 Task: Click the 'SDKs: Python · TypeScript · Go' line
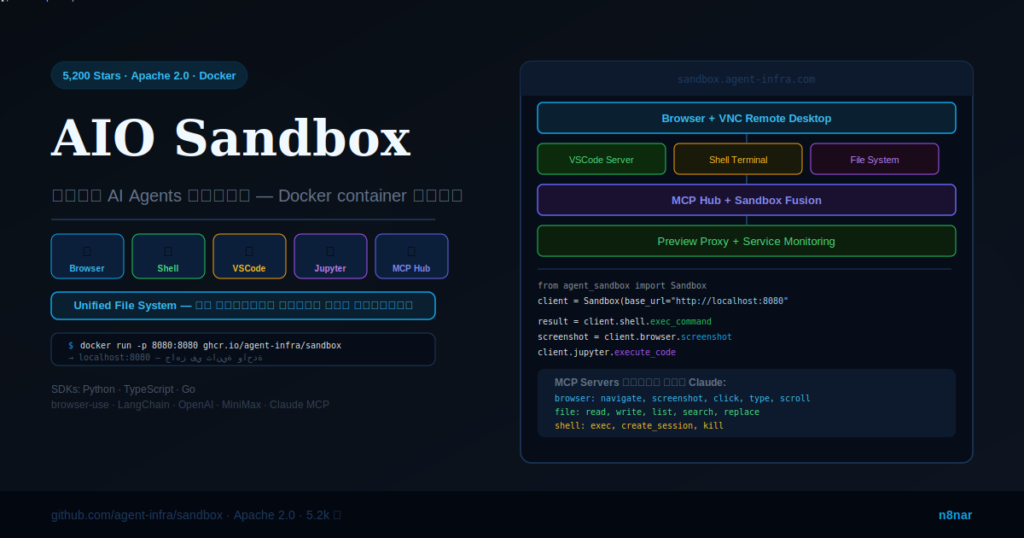(123, 389)
